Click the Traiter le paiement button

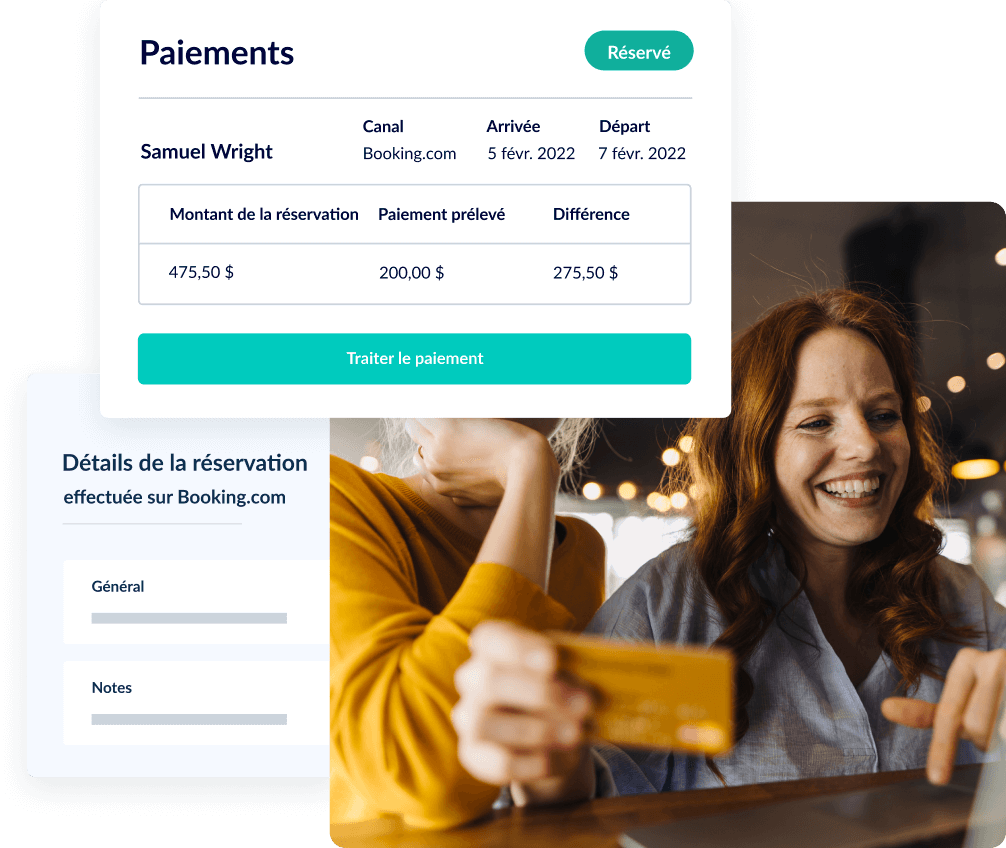(414, 359)
